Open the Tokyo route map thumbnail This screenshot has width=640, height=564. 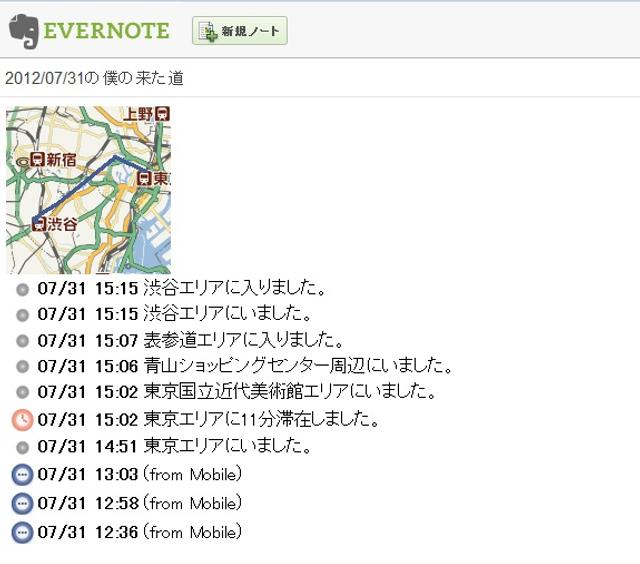88,190
